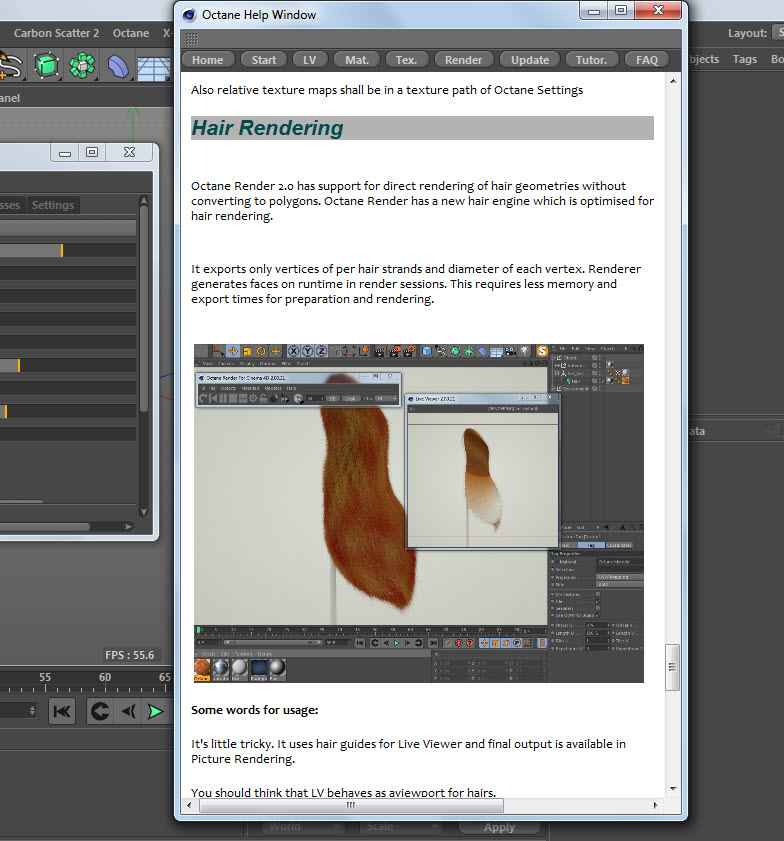Viewport: 784px width, 841px height.
Task: Click the green cube primitive icon
Action: pos(46,65)
